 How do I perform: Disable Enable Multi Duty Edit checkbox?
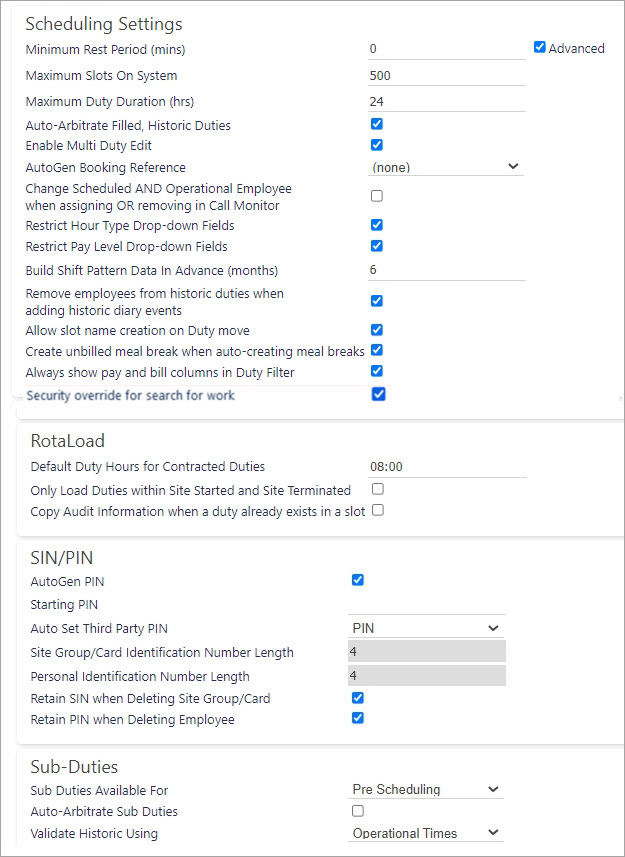tap(376, 145)
